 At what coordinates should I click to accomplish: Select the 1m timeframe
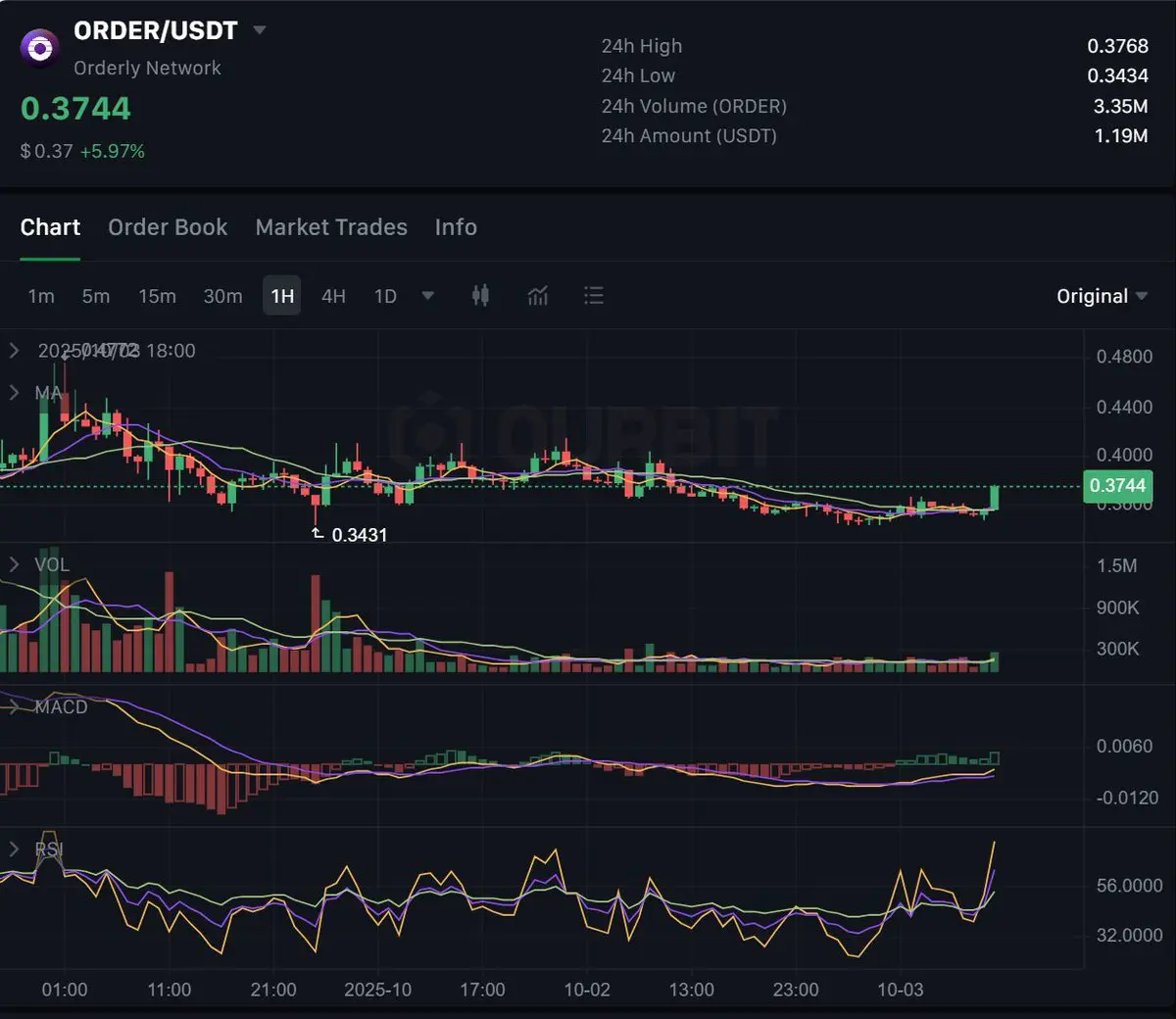coord(41,296)
